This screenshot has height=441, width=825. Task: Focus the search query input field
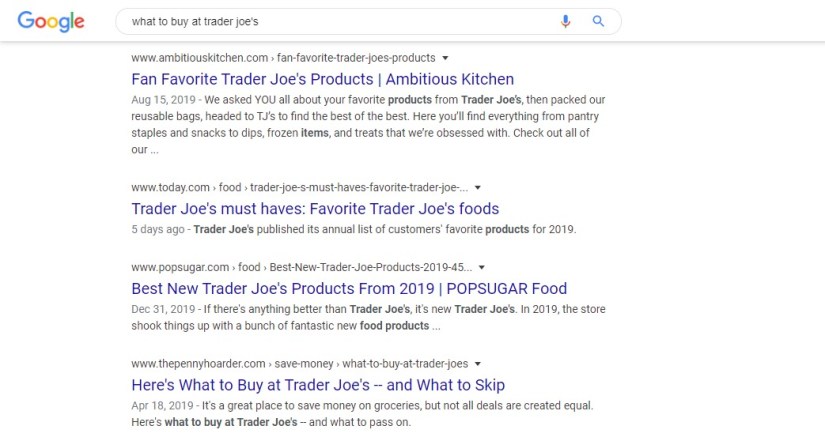coord(330,21)
